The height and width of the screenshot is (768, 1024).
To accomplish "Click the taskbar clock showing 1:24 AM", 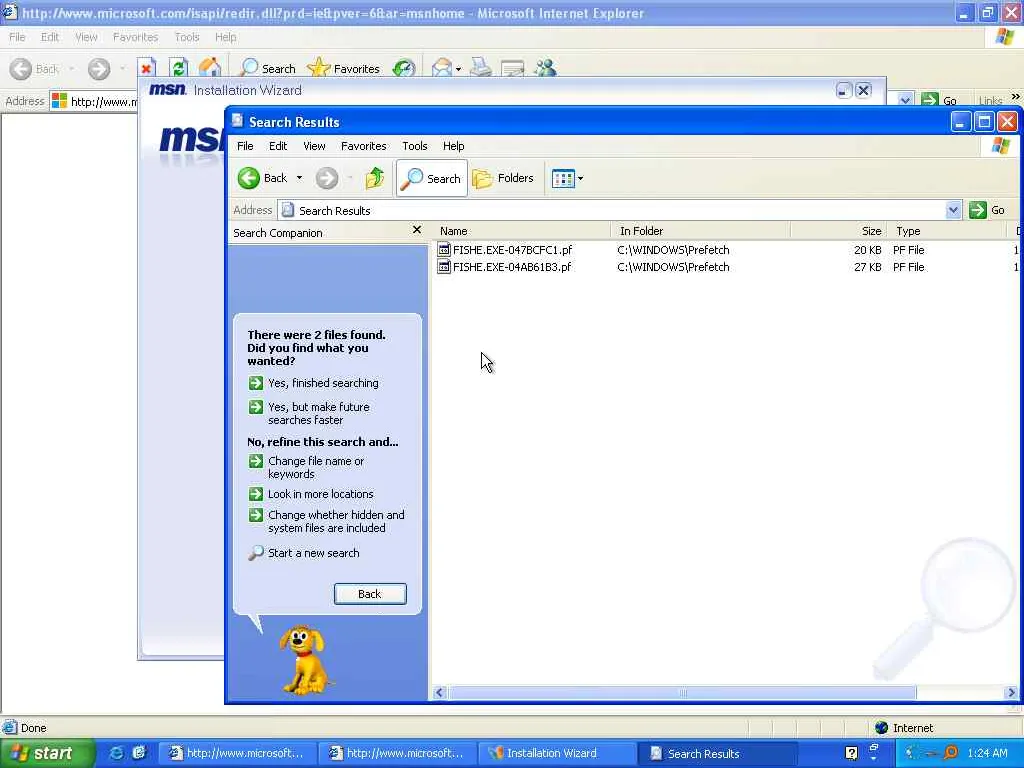I will tap(987, 753).
